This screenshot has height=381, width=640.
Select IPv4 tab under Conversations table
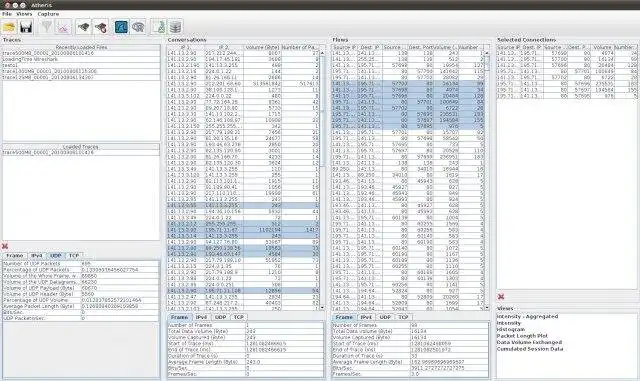click(202, 317)
